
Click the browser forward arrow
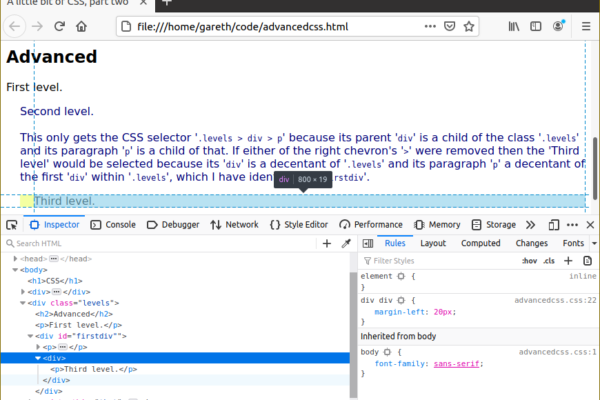point(37,27)
